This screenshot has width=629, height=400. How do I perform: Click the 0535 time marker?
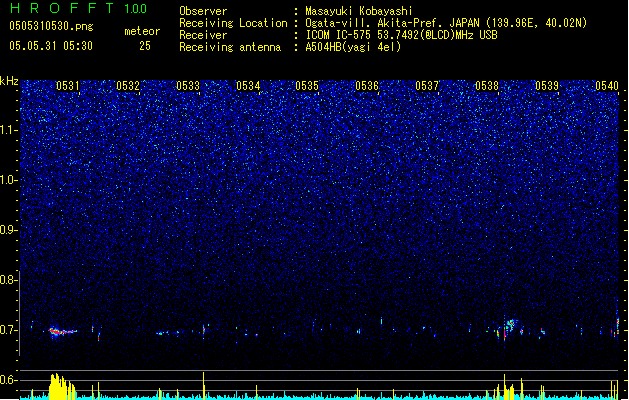[x=307, y=86]
